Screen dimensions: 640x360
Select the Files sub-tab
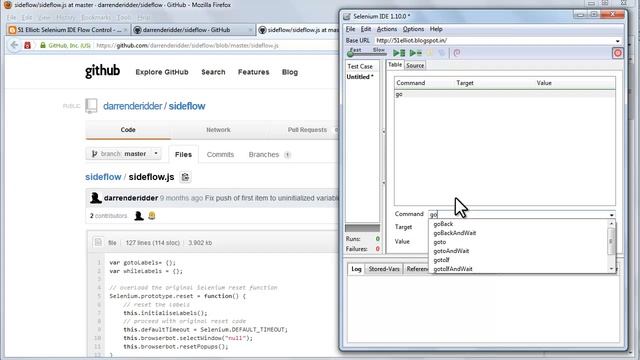click(183, 154)
